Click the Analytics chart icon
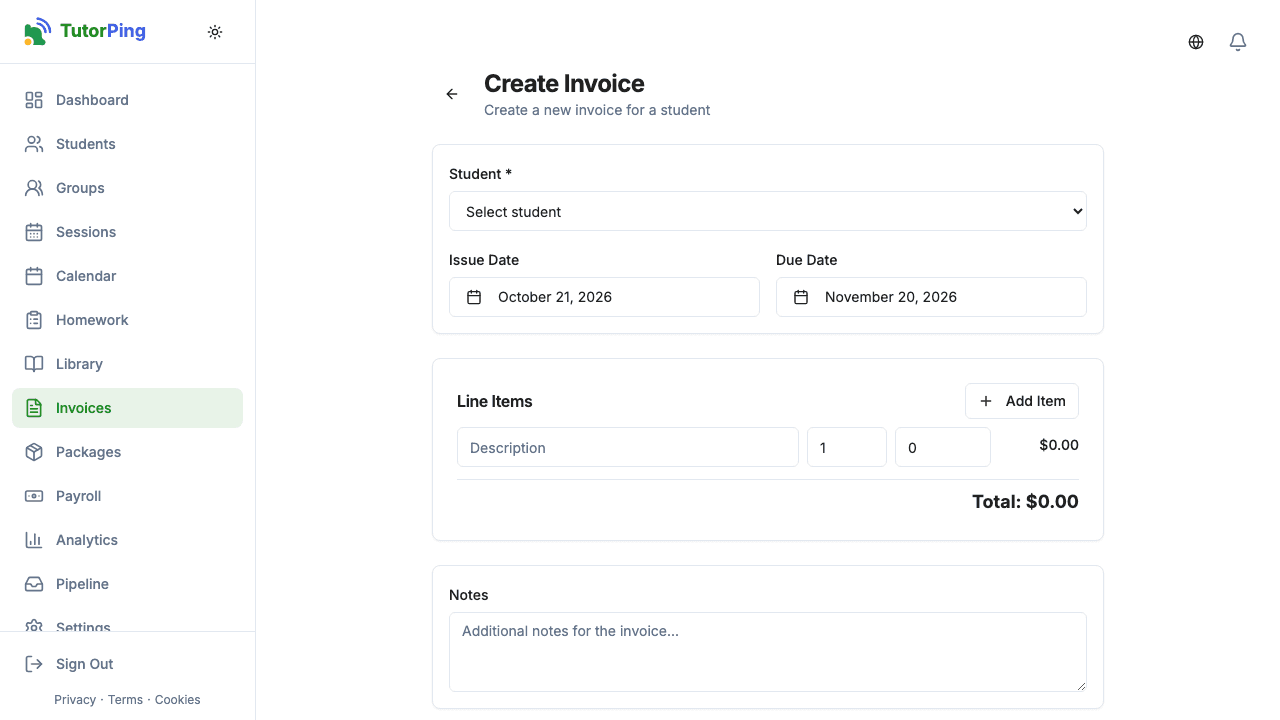The image size is (1280, 720). tap(34, 540)
